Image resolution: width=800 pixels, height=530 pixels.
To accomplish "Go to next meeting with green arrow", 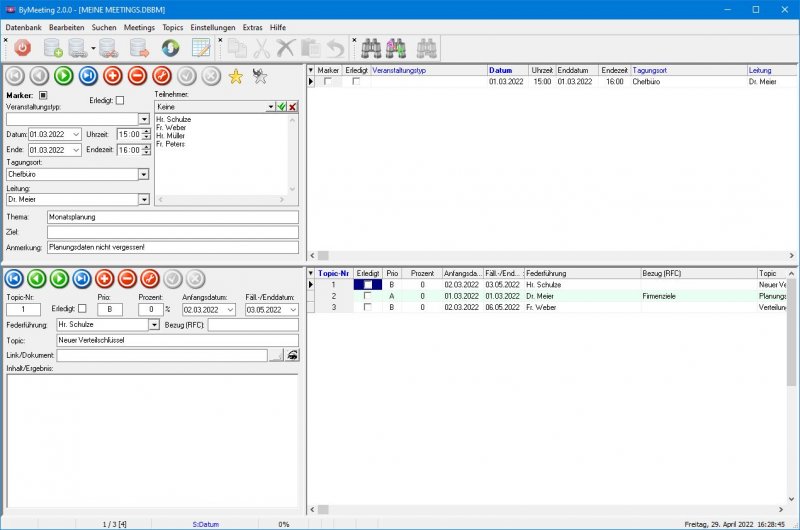I will (63, 76).
